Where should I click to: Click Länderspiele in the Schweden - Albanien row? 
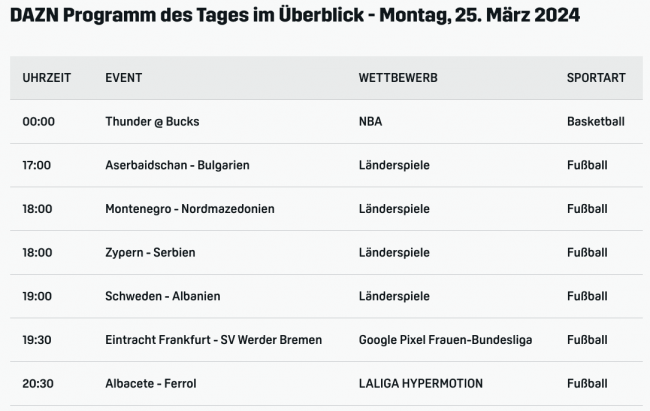(x=394, y=296)
